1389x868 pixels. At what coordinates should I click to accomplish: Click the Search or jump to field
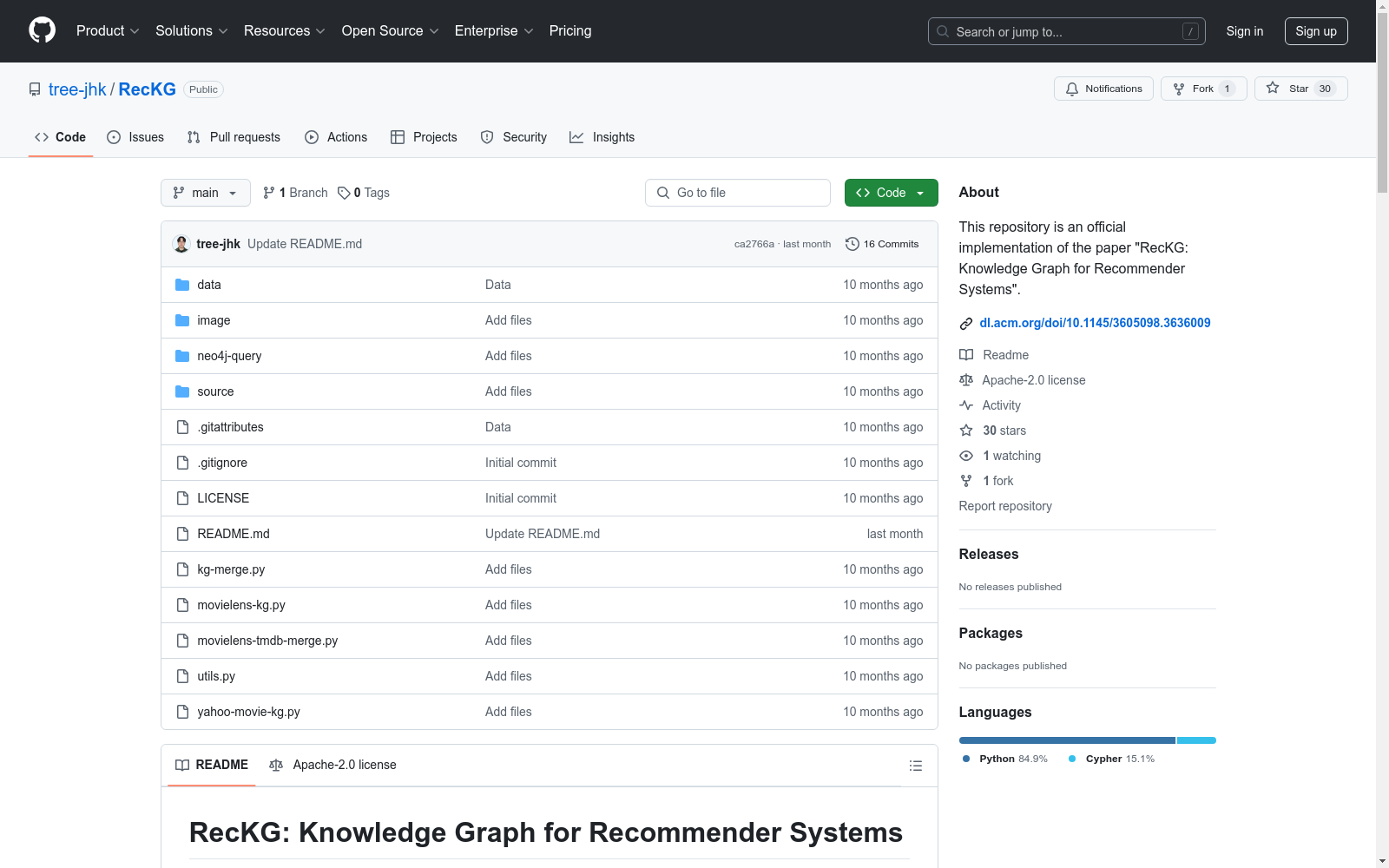click(x=1067, y=31)
